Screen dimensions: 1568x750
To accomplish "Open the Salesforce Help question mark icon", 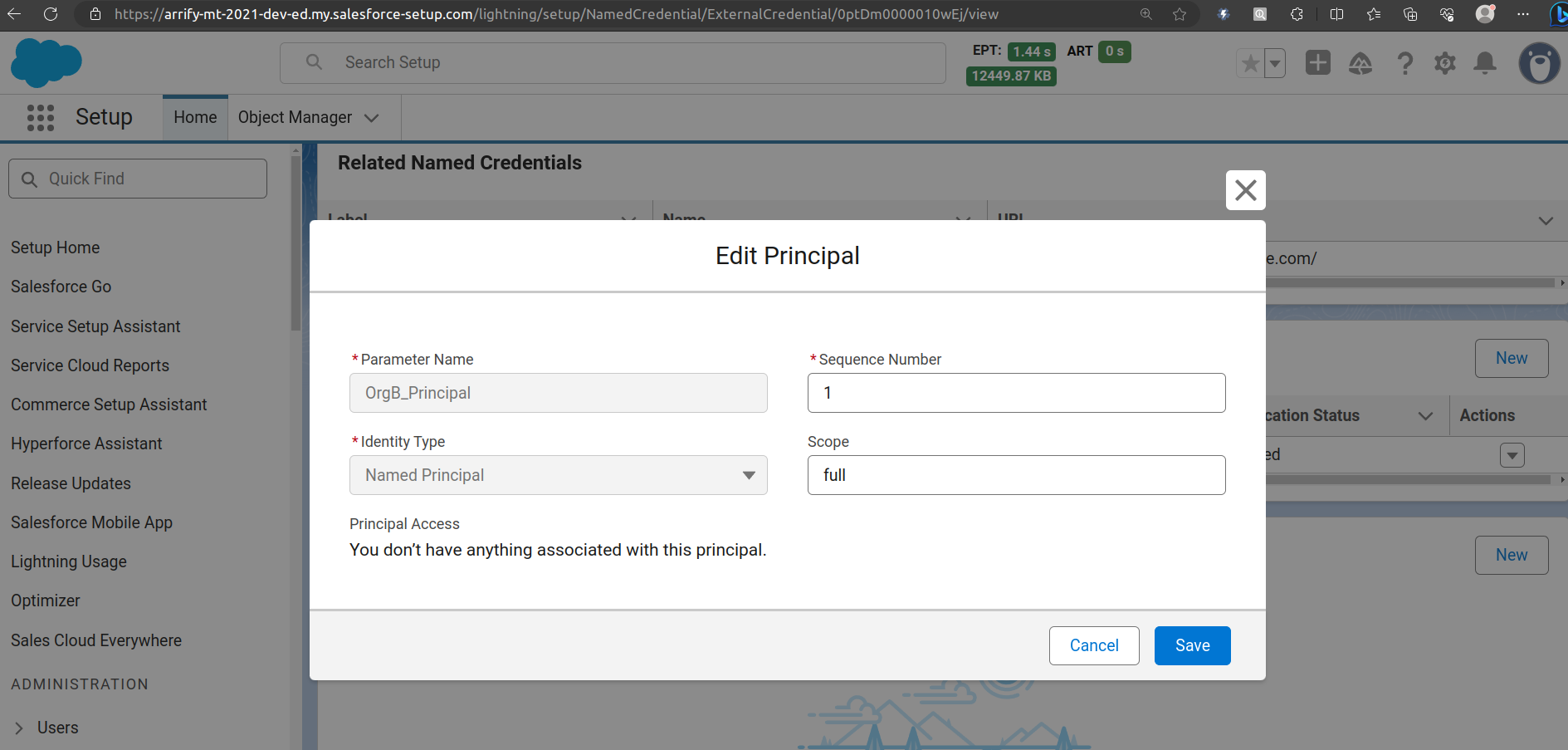I will pos(1405,62).
